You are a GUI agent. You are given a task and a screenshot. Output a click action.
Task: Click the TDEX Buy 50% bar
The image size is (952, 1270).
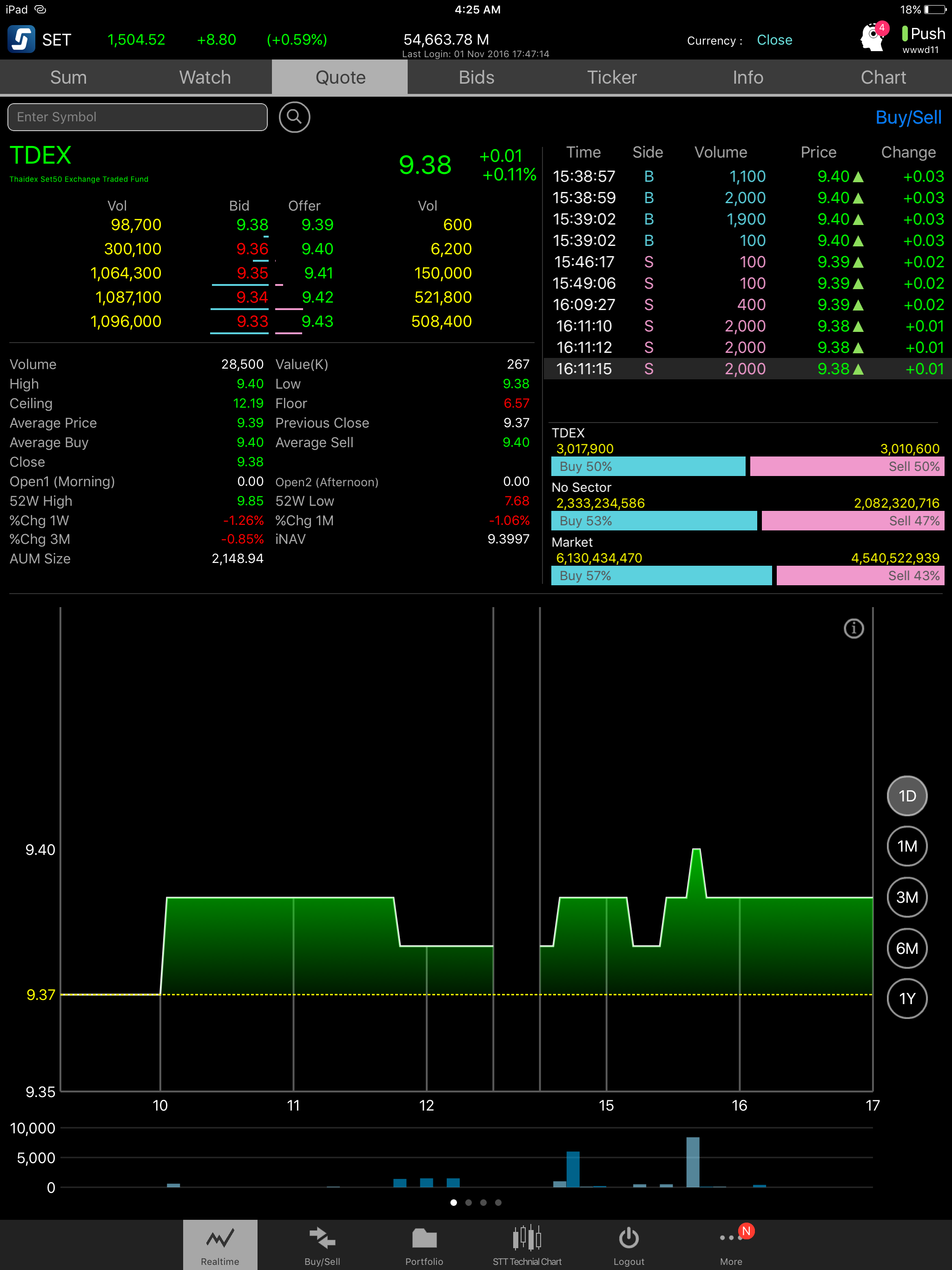pos(648,466)
